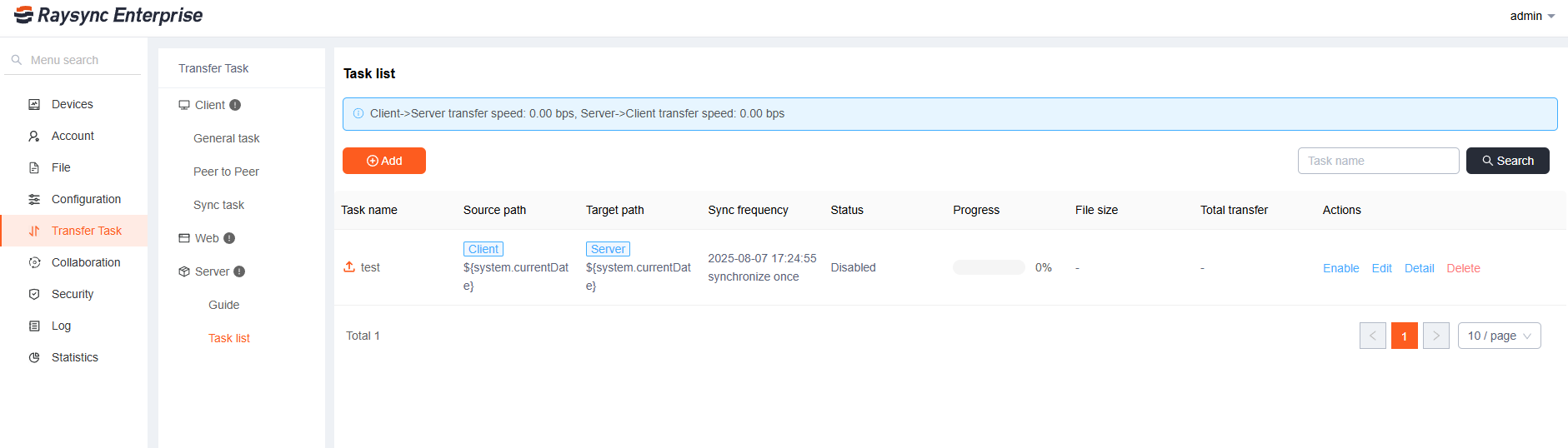Focus the Task name search field

pos(1378,161)
